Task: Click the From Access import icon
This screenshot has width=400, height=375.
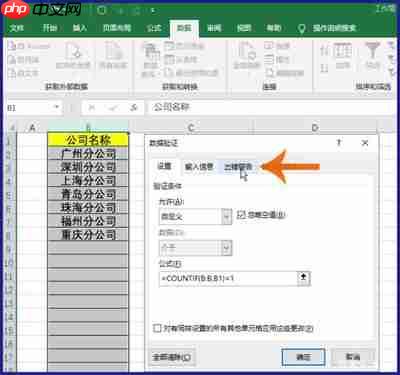Action: tap(12, 46)
